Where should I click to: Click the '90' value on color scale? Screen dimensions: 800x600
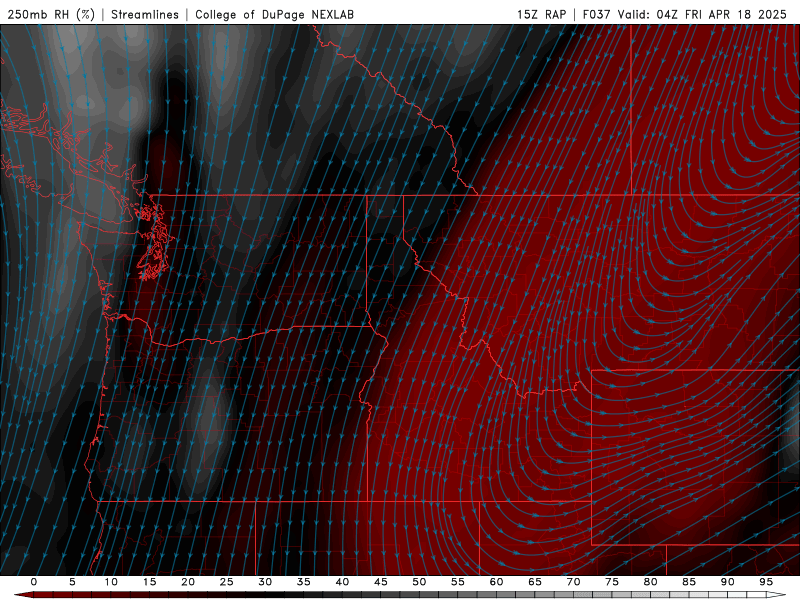728,582
